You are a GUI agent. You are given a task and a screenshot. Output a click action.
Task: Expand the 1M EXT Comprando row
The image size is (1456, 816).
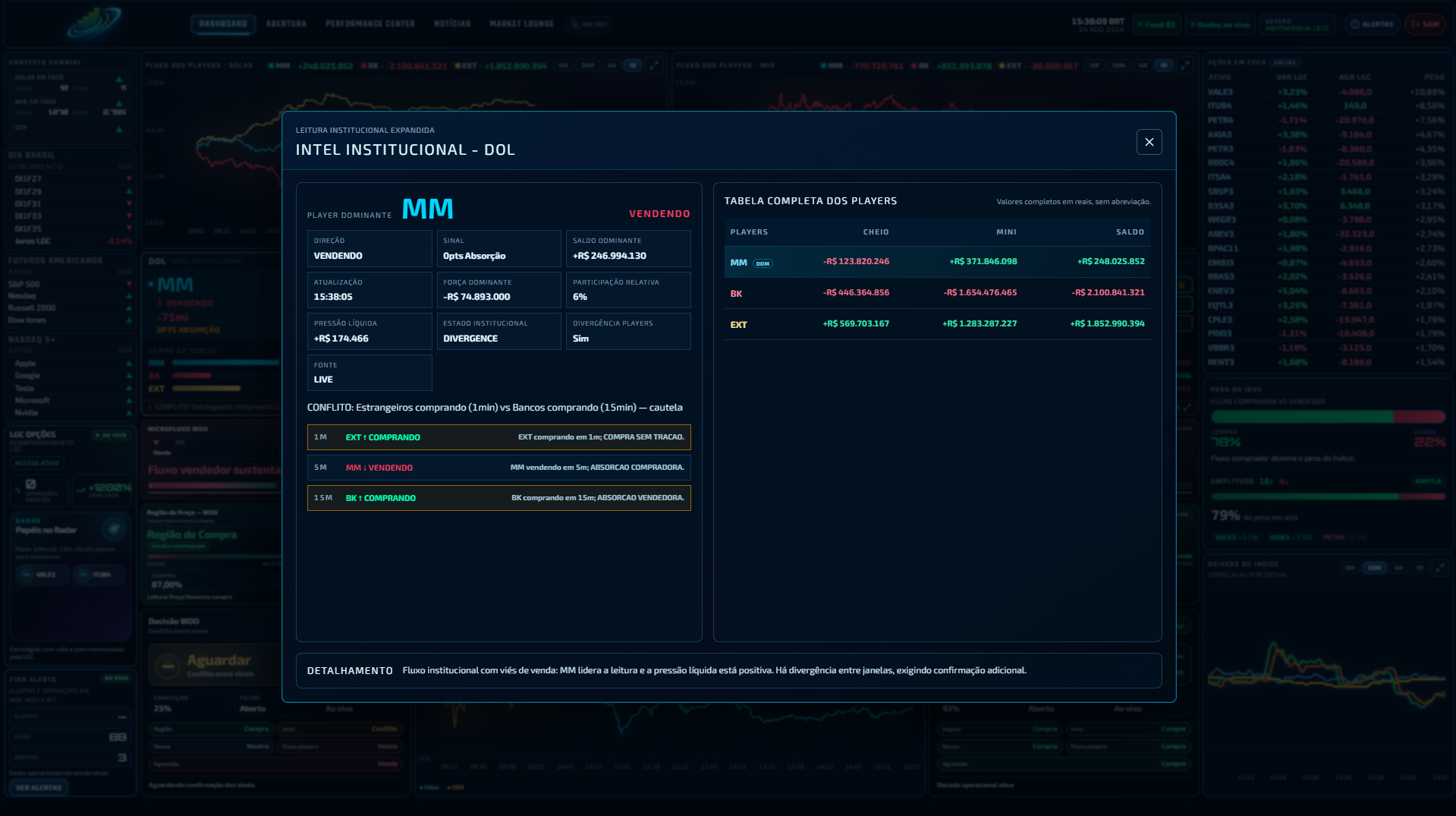[x=498, y=437]
